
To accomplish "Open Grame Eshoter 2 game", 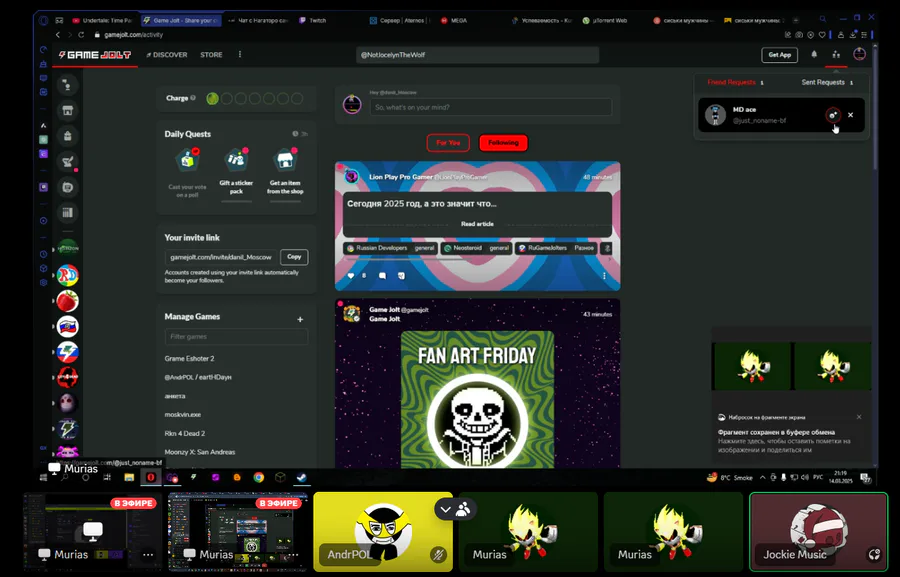I will pyautogui.click(x=189, y=358).
